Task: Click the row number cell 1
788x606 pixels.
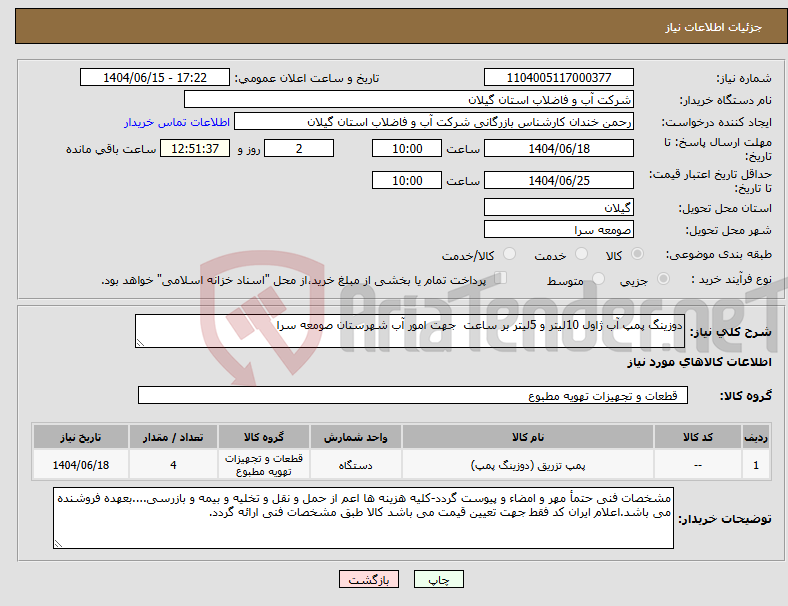Action: pos(755,465)
